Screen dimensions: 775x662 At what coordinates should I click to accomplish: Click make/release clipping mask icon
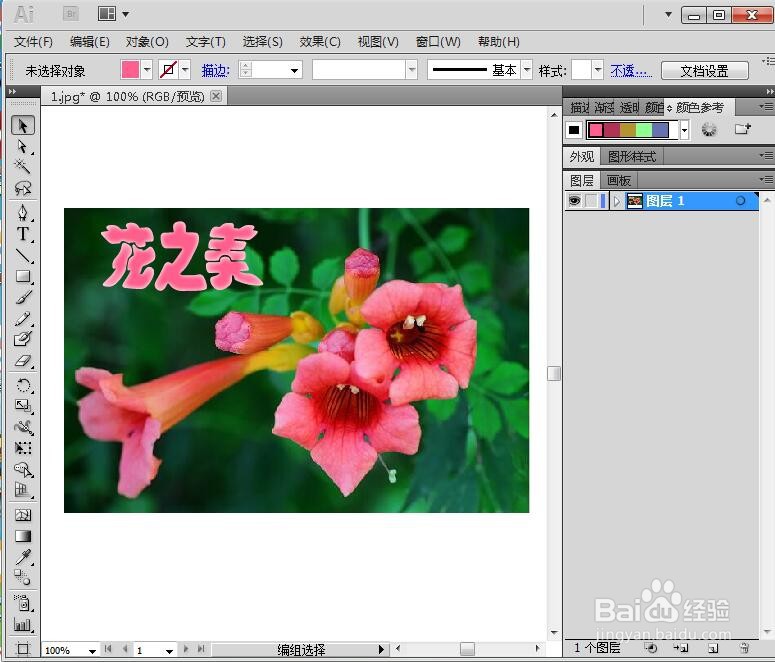point(651,648)
